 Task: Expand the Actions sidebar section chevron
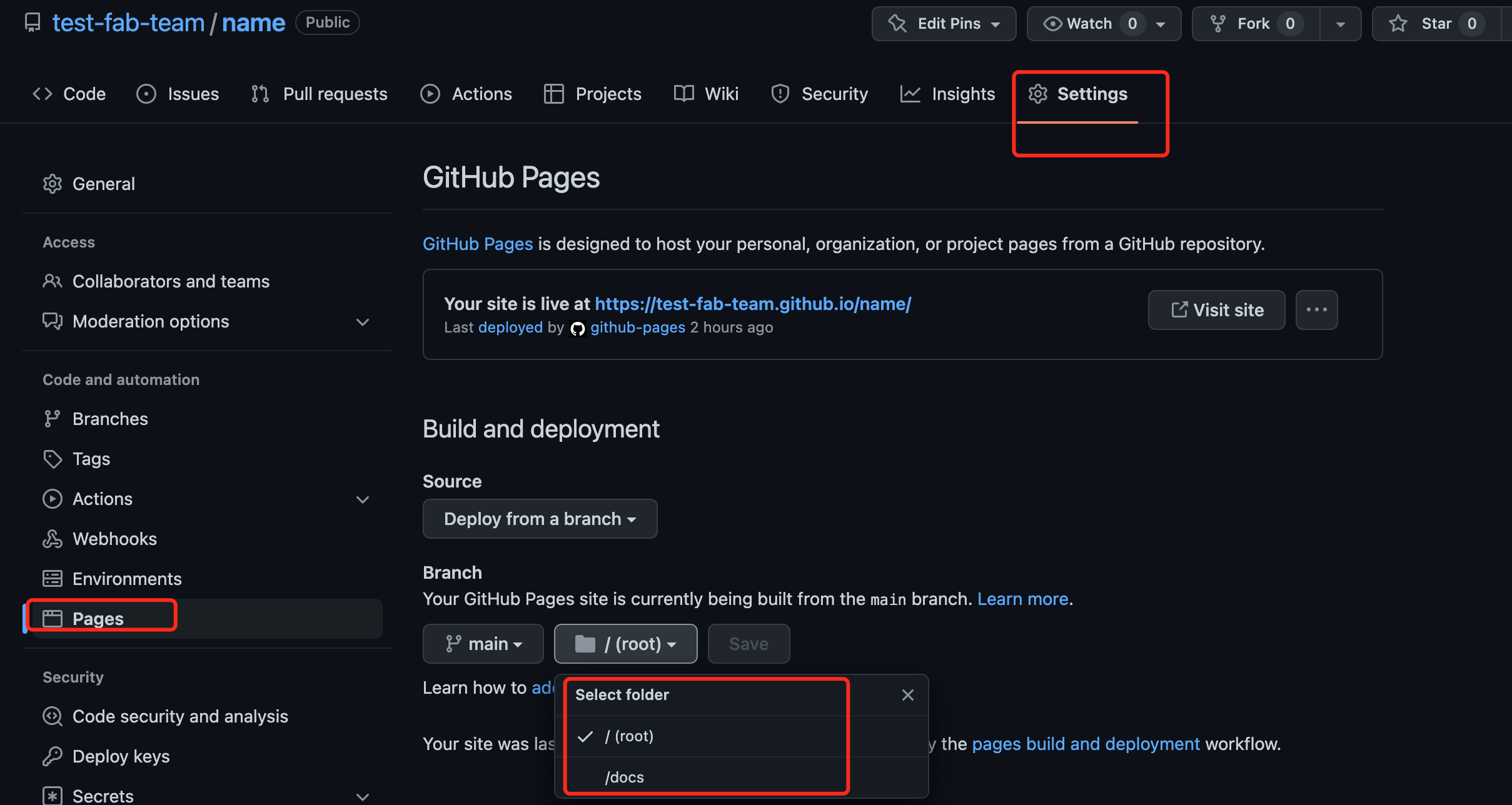(363, 499)
